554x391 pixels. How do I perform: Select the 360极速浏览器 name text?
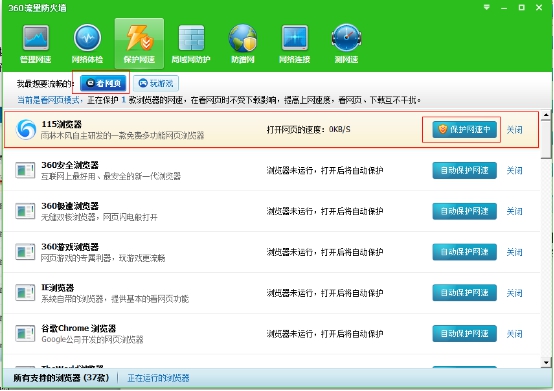(70, 206)
